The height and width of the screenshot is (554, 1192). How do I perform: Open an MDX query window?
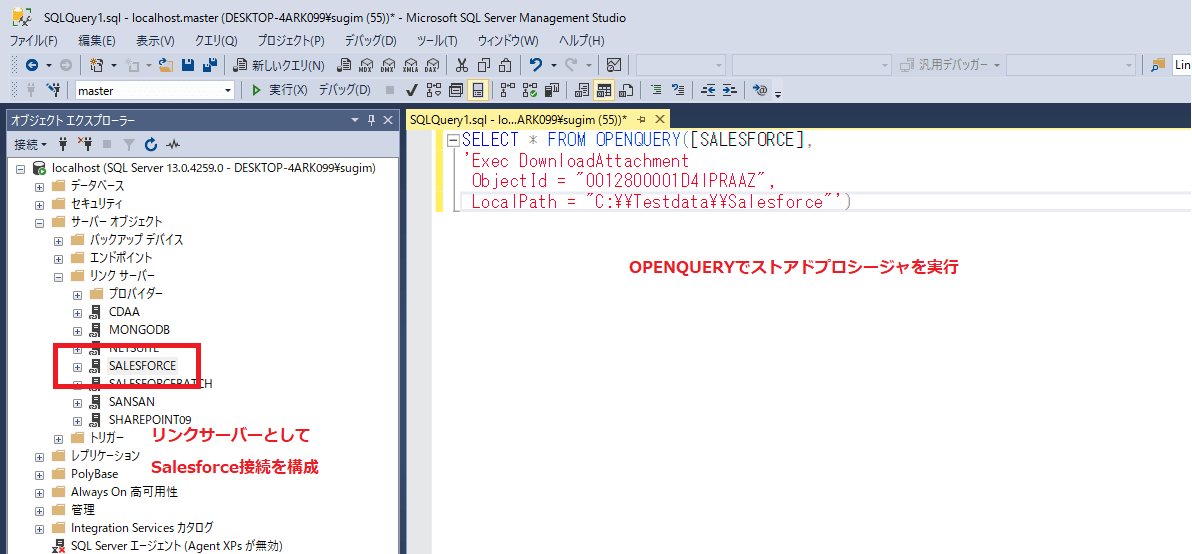[366, 65]
